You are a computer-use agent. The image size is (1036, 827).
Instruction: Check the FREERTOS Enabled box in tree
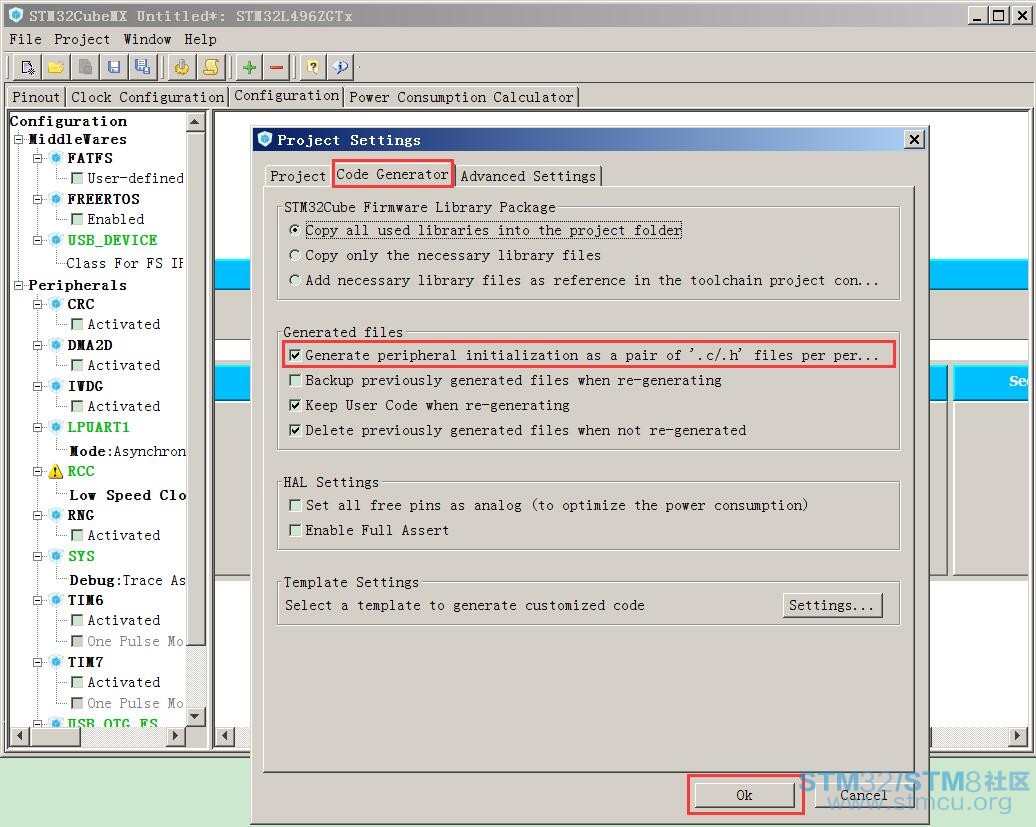77,219
